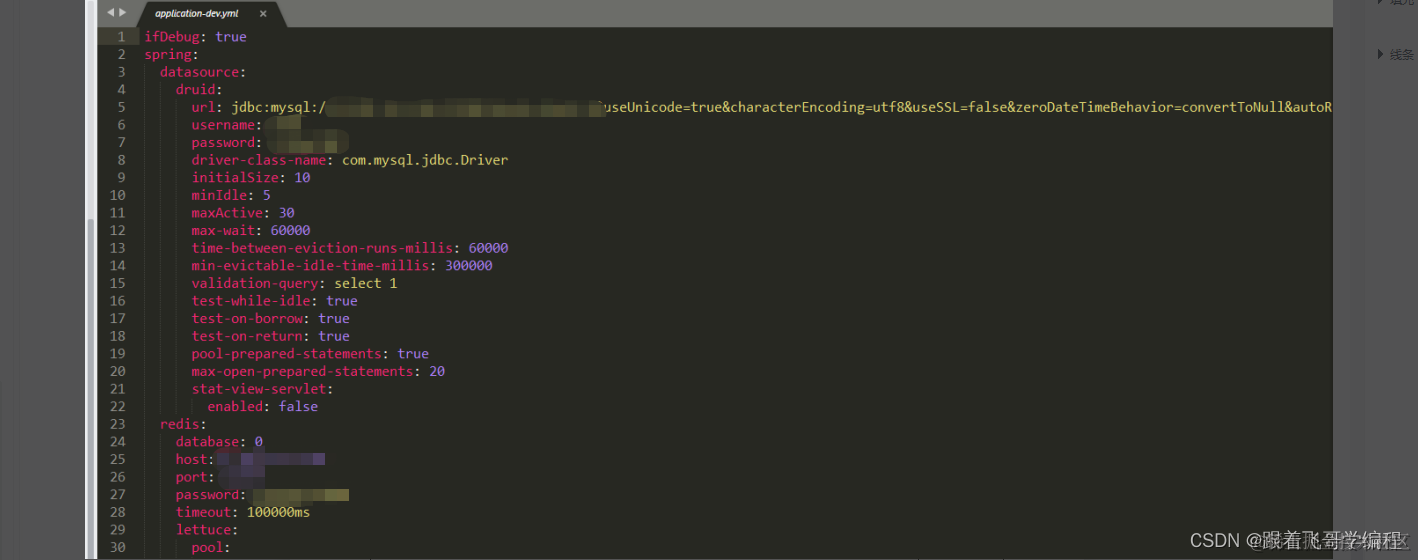Click the 'datasource:' key
The width and height of the screenshot is (1418, 560).
203,72
